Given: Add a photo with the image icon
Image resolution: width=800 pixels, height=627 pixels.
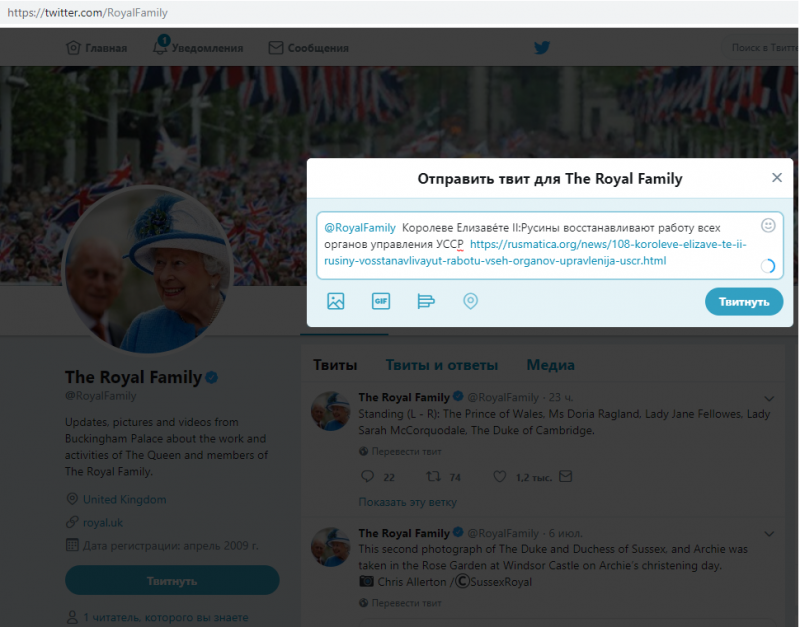Looking at the screenshot, I should point(335,301).
